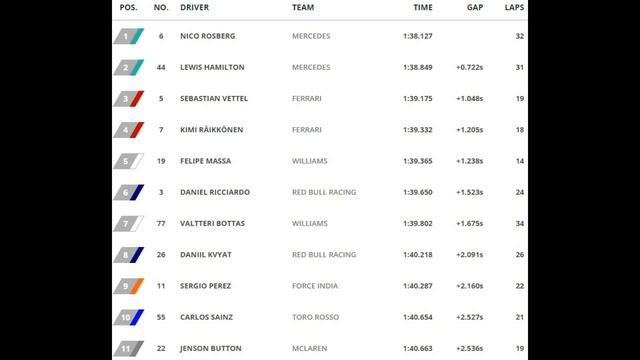Click position 1 badge with teal stripe
The image size is (640, 360).
click(x=129, y=36)
